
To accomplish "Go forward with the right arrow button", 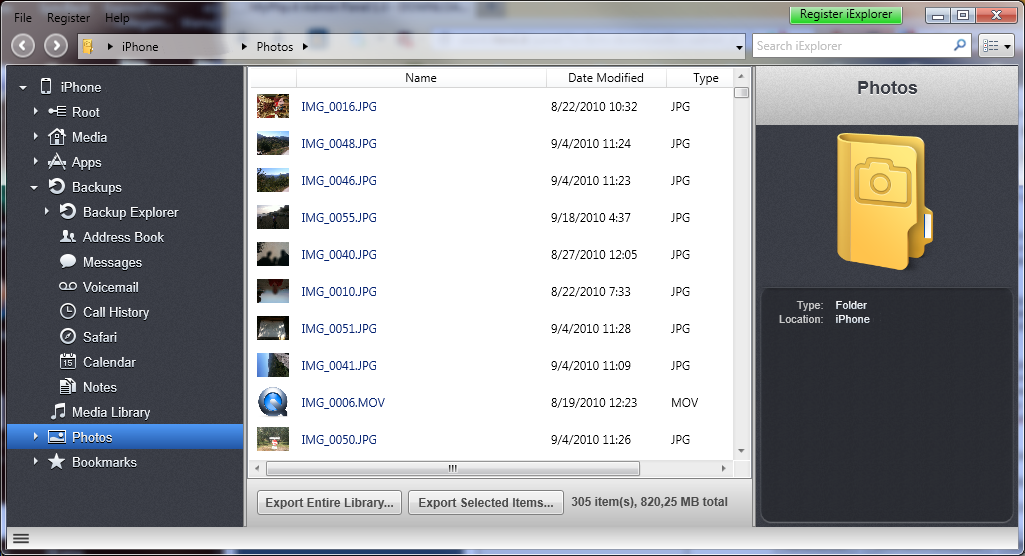I will (56, 45).
